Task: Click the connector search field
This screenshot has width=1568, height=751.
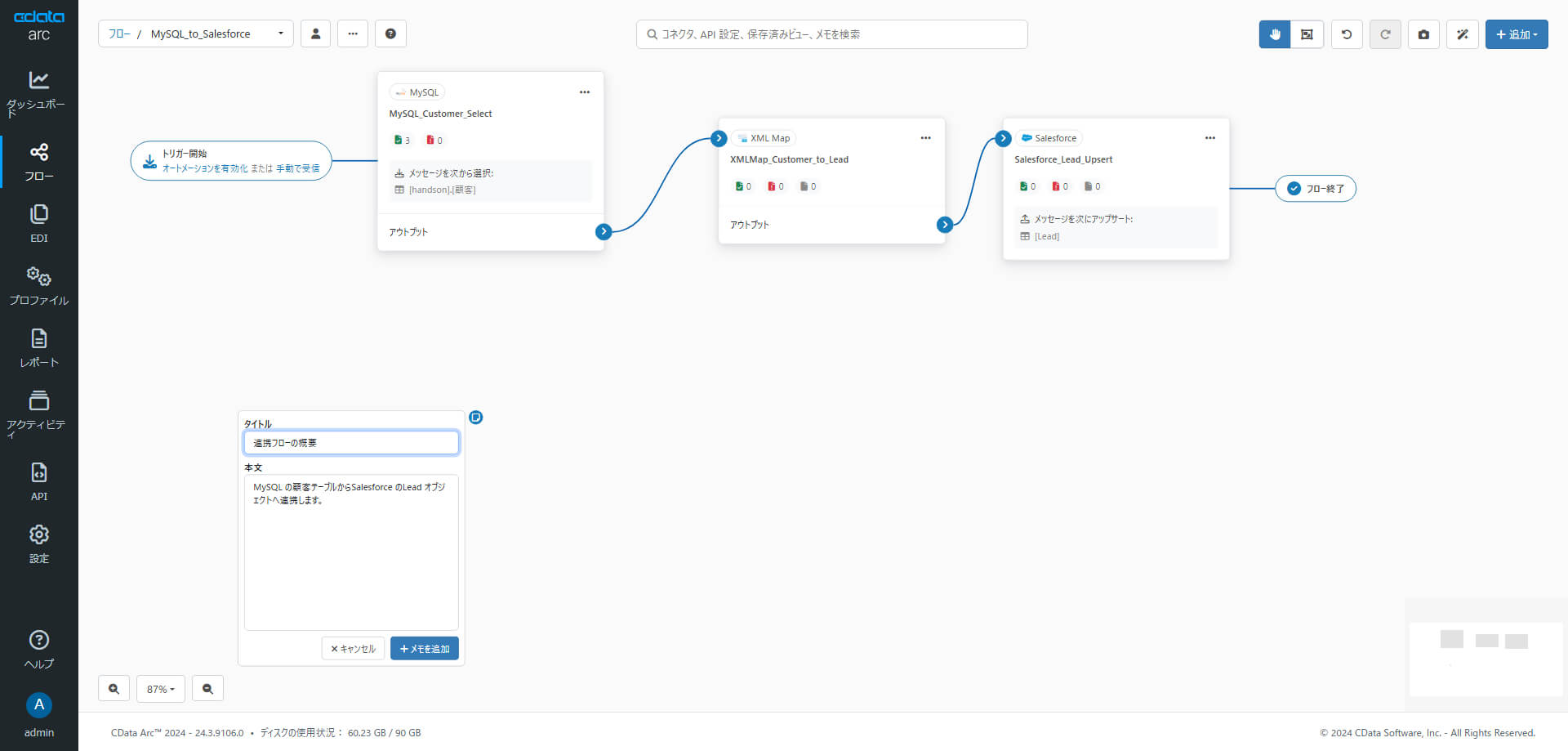Action: click(831, 34)
